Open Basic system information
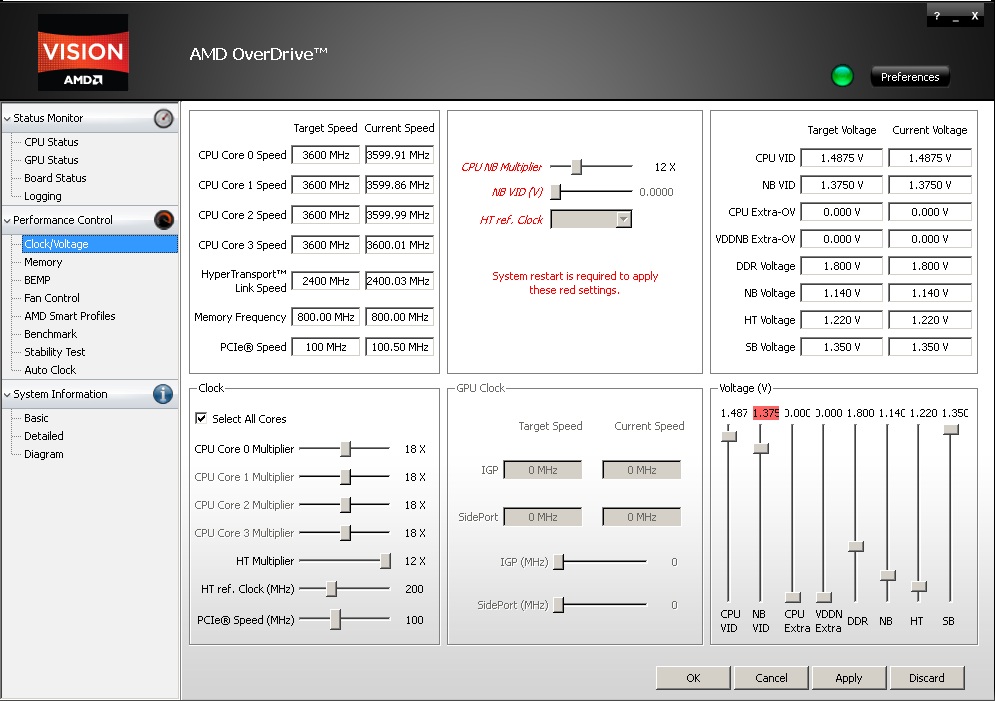This screenshot has height=701, width=995. (36, 418)
